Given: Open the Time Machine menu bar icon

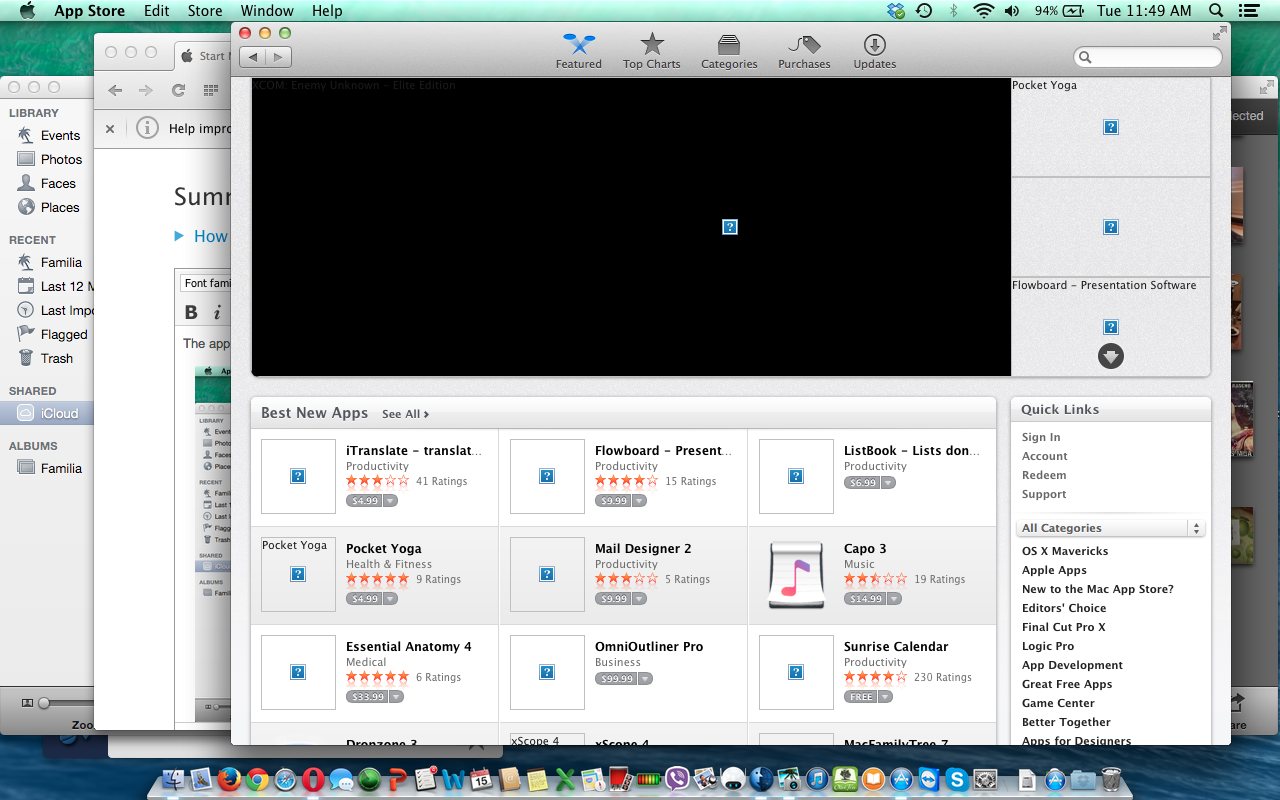Looking at the screenshot, I should (924, 11).
